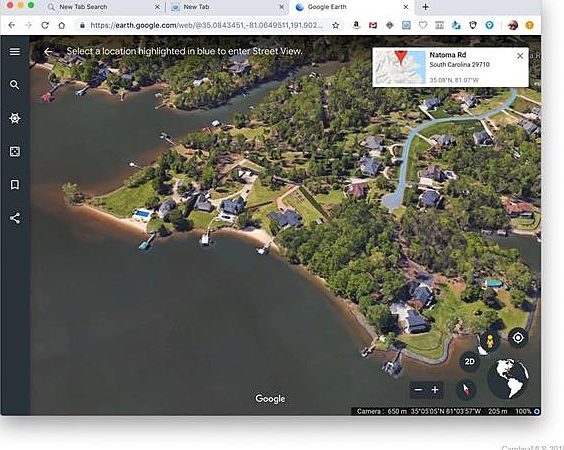The height and width of the screenshot is (450, 564).
Task: Click the Natoma Rd title text
Action: coord(448,55)
